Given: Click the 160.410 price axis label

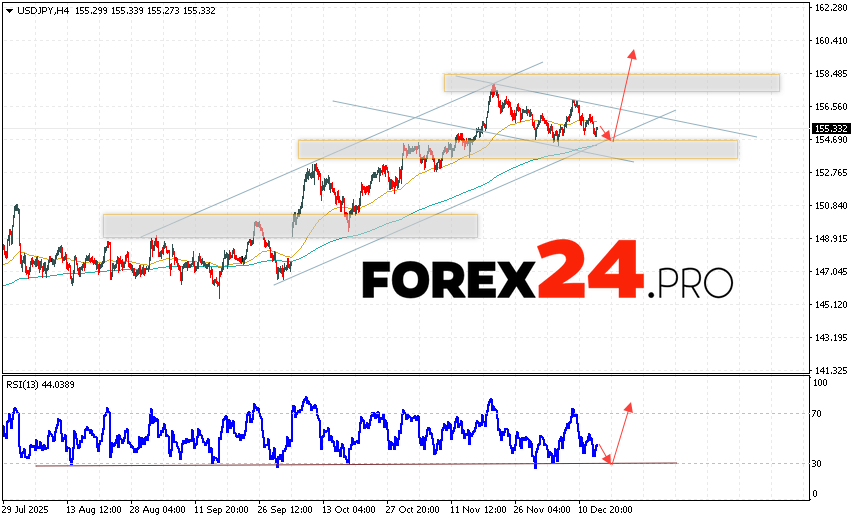Looking at the screenshot, I should tap(831, 41).
